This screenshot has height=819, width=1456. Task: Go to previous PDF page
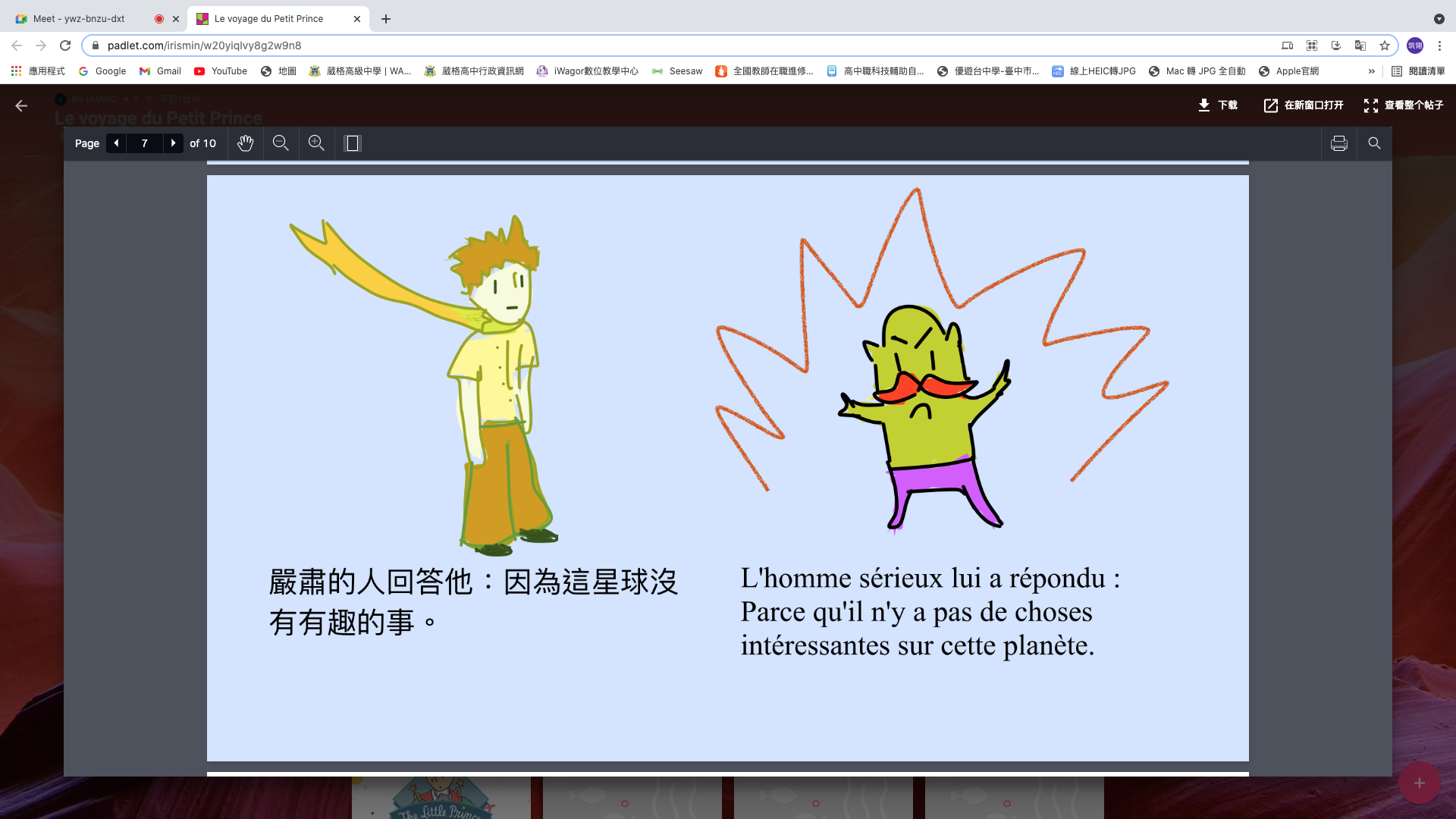116,143
